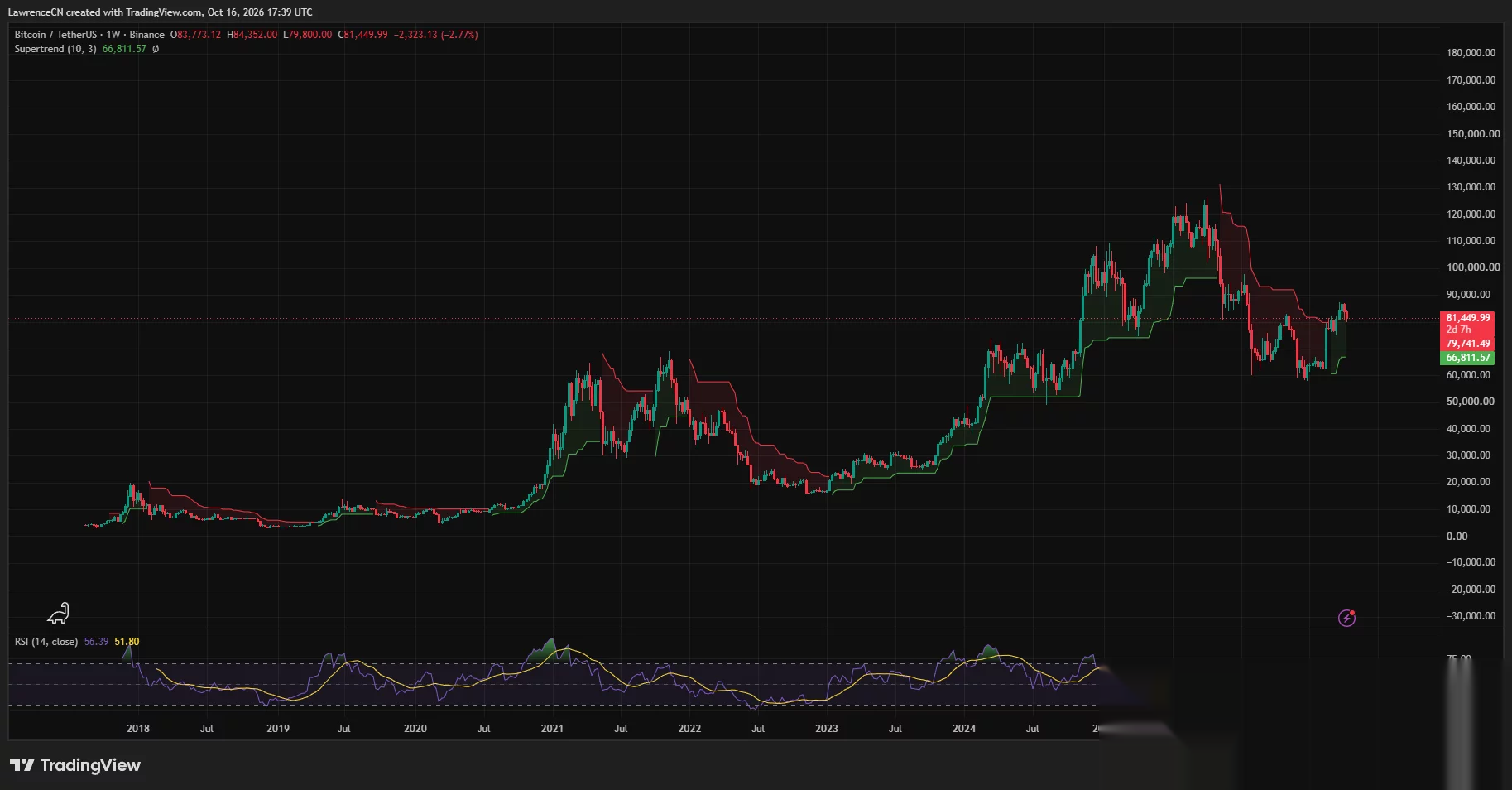Screen dimensions: 1512x790
Task: Click the O83,773.12 open value
Action: point(196,35)
